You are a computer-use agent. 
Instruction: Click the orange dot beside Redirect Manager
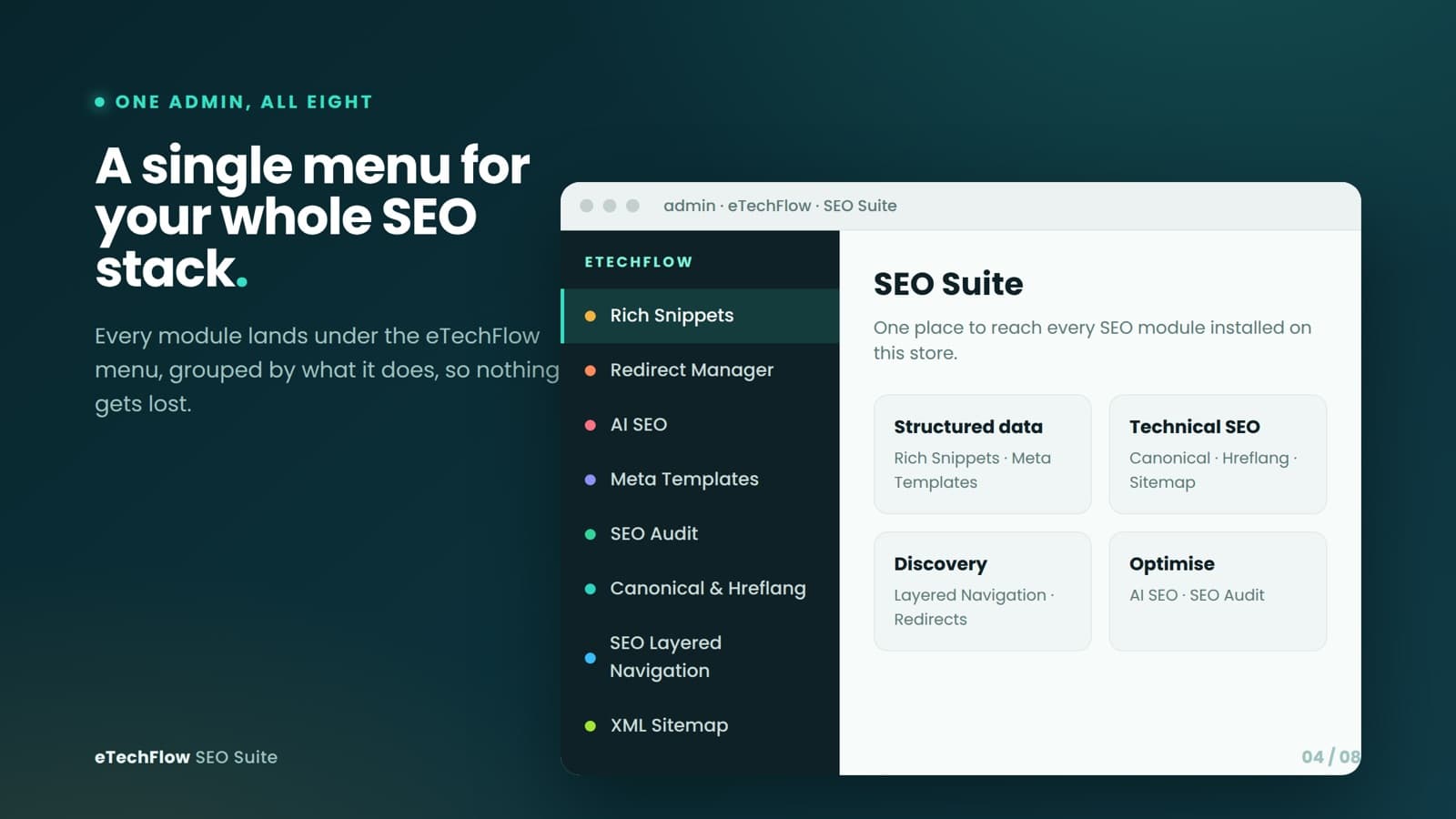tap(590, 370)
